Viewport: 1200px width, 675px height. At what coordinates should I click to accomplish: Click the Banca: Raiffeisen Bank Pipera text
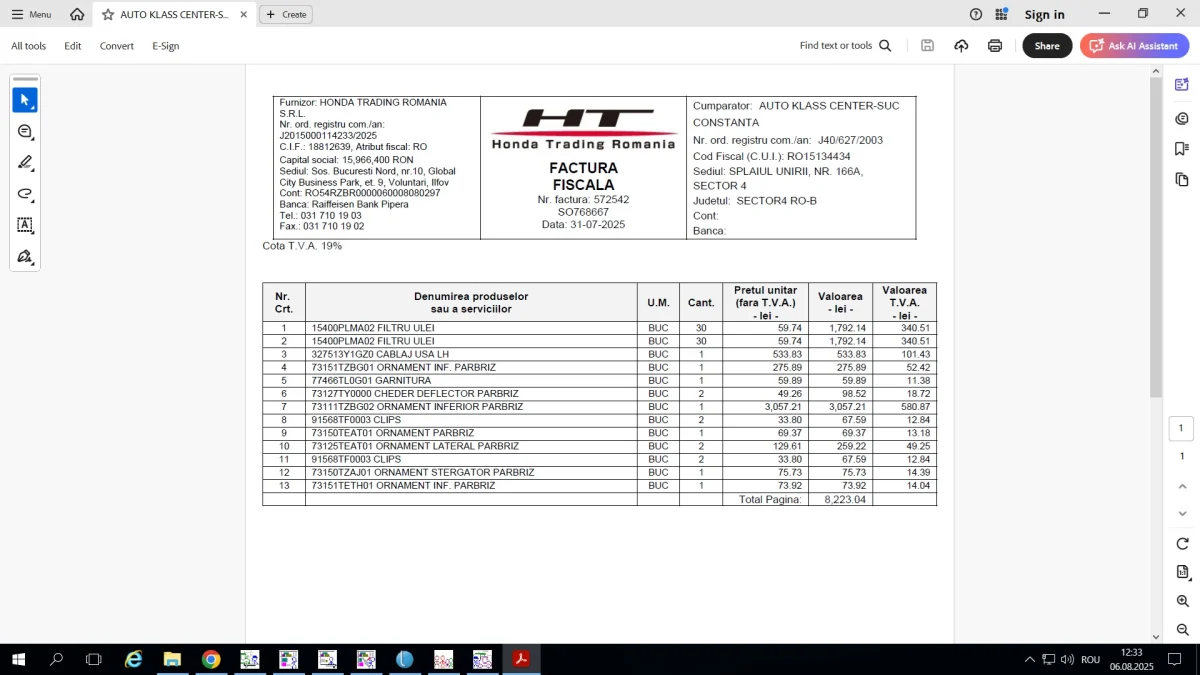pos(344,204)
